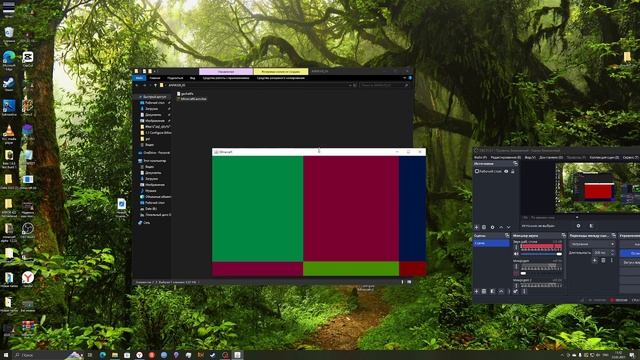Click the Explorer search field
Screen dimensions: 640x360
(384, 85)
